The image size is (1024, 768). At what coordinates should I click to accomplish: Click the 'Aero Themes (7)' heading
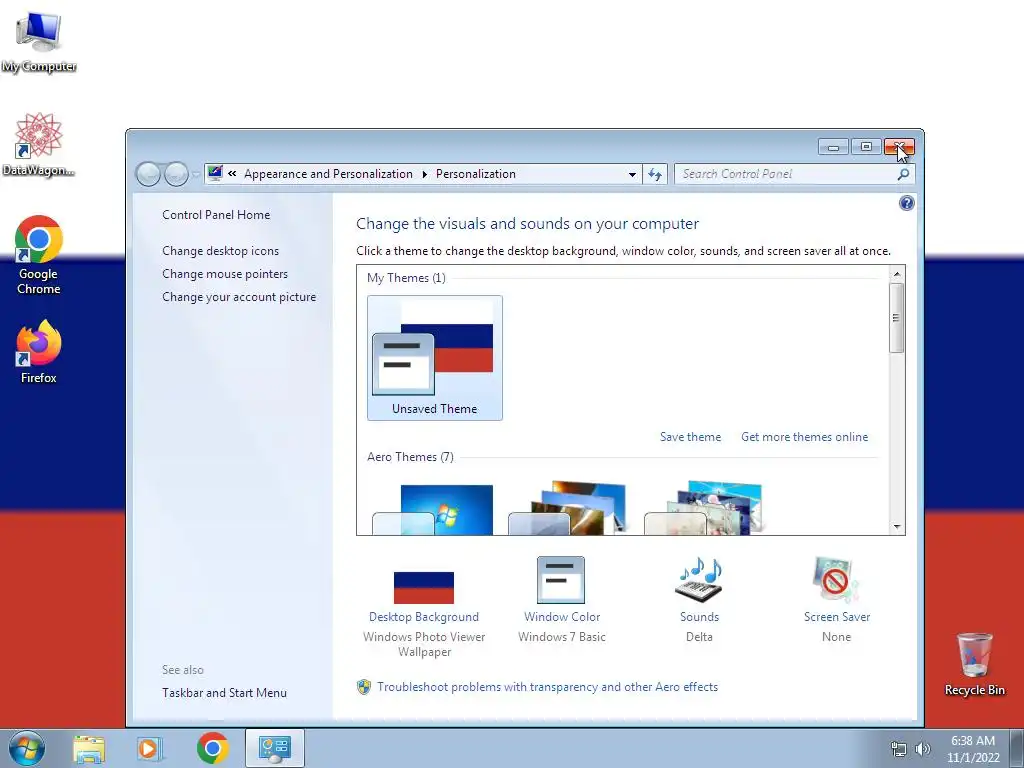(410, 457)
